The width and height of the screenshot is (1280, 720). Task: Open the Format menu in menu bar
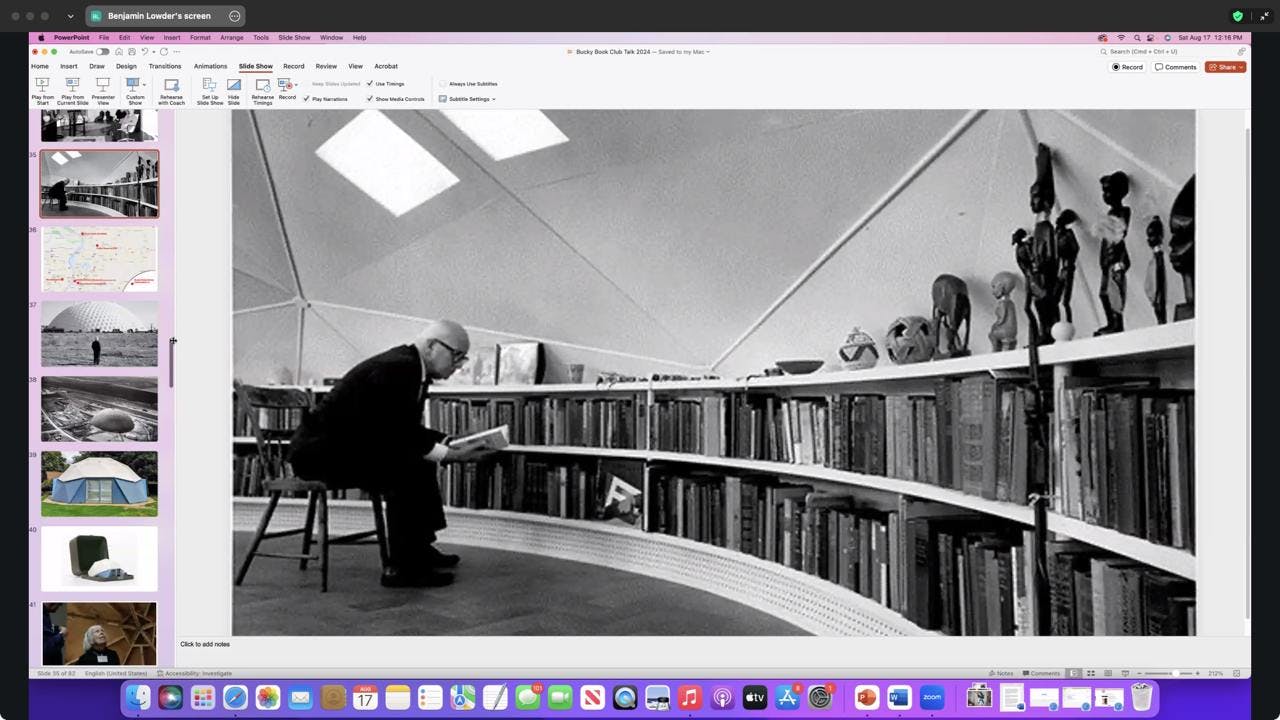click(200, 38)
